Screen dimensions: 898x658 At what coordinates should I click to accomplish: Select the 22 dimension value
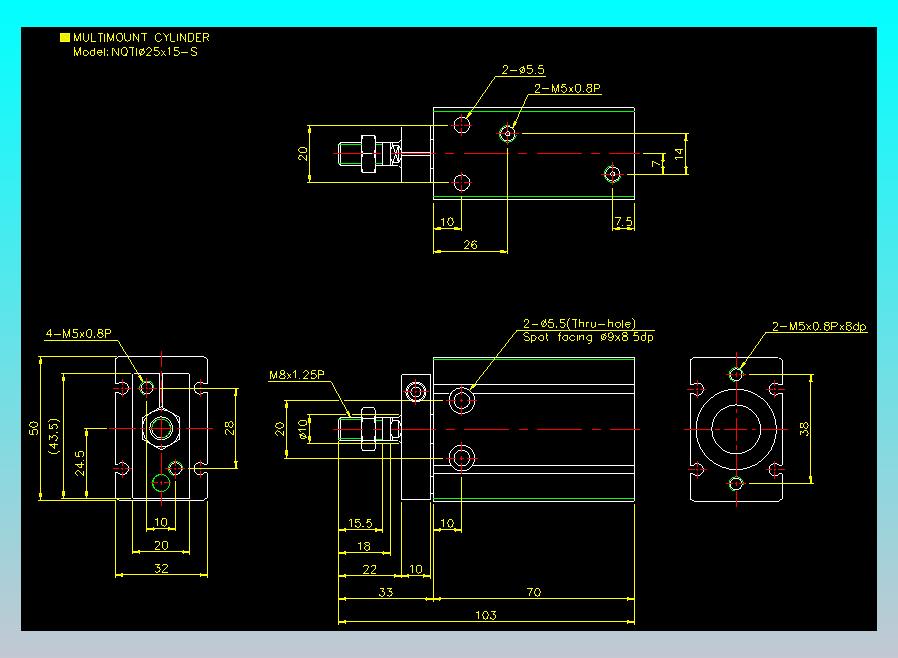click(x=370, y=569)
